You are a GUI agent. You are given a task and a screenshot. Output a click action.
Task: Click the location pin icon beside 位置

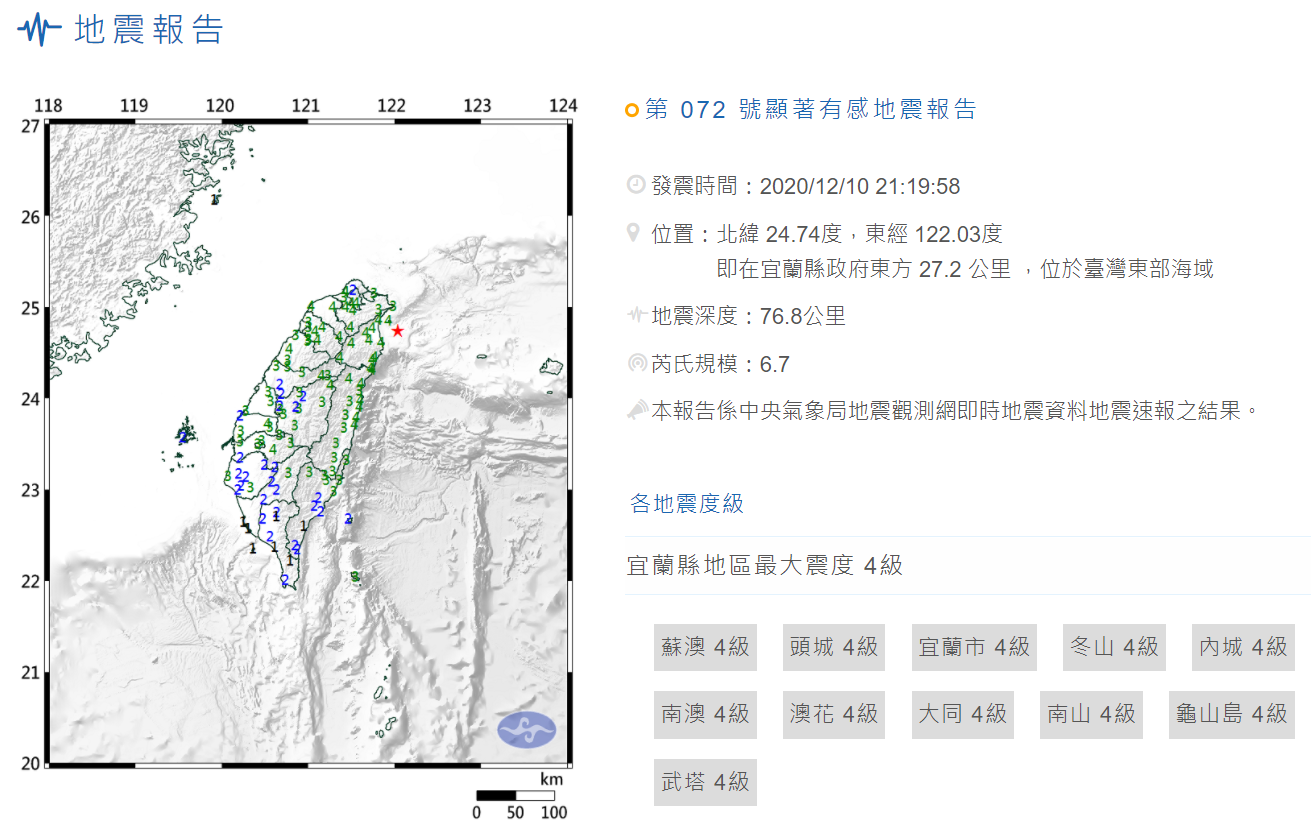(633, 233)
